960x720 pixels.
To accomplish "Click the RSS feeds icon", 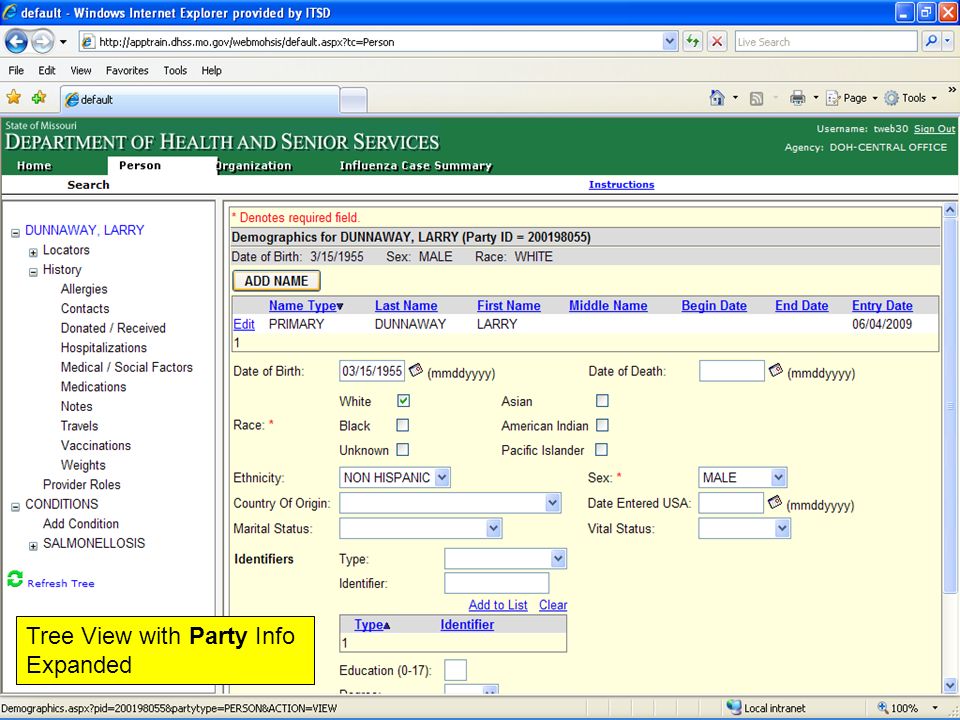I will tap(757, 98).
